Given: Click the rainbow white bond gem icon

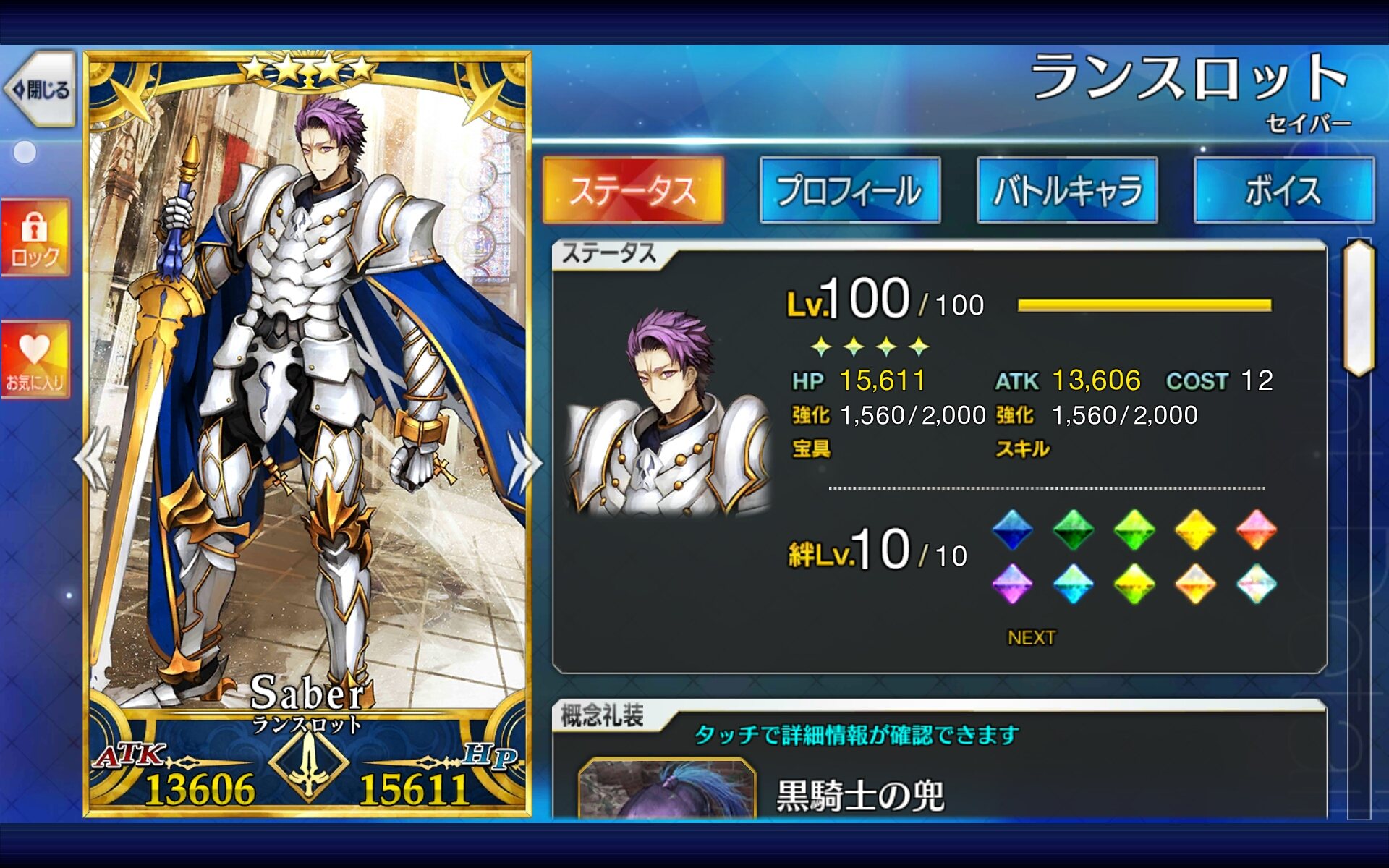Looking at the screenshot, I should (1257, 584).
